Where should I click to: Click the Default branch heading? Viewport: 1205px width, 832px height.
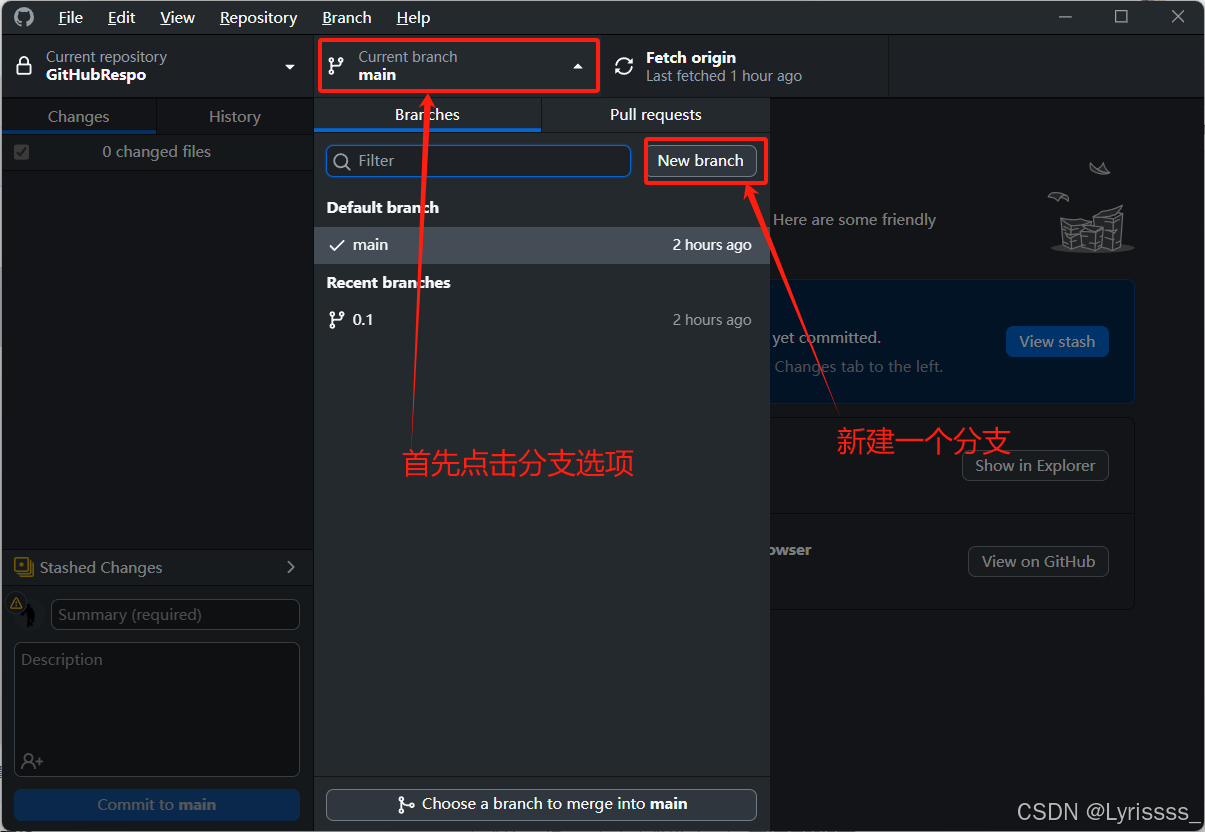tap(383, 208)
